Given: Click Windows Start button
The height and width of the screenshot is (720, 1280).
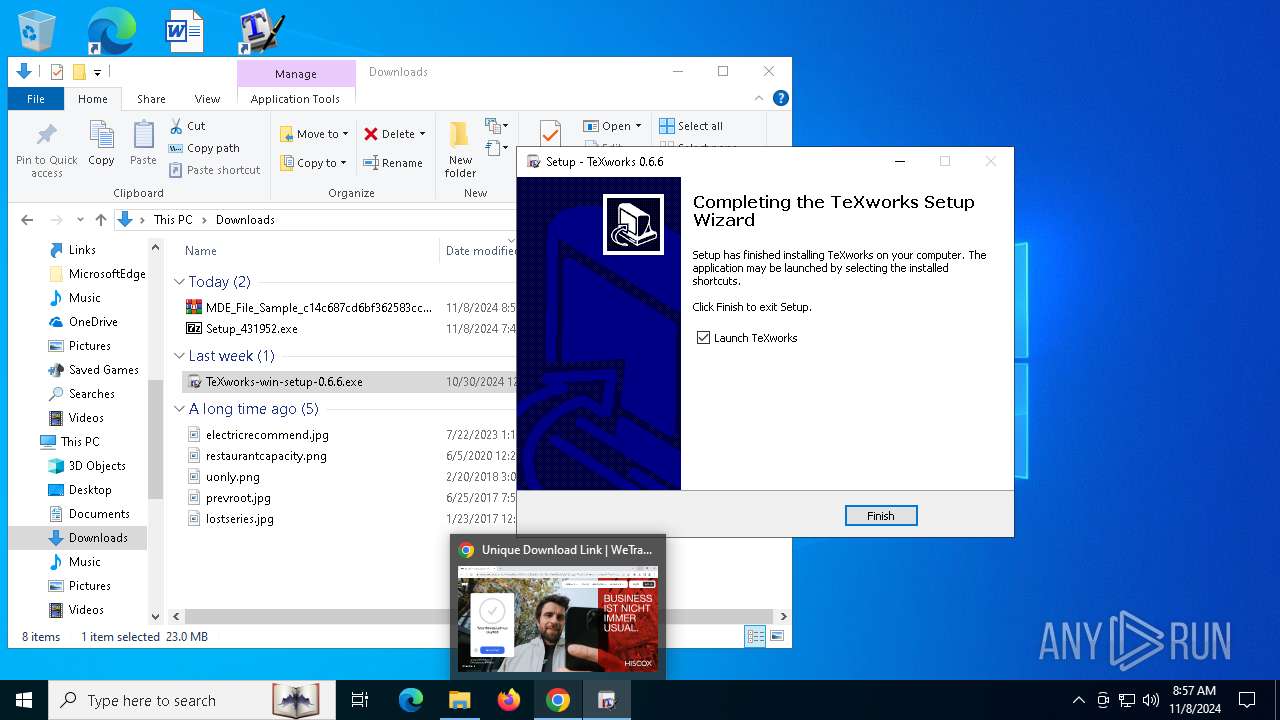Looking at the screenshot, I should click(24, 700).
